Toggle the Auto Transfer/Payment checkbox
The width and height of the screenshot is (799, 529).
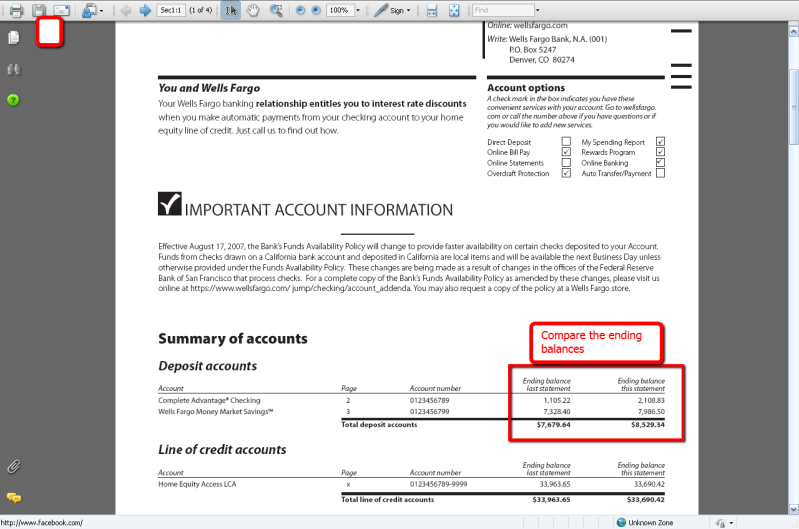660,173
